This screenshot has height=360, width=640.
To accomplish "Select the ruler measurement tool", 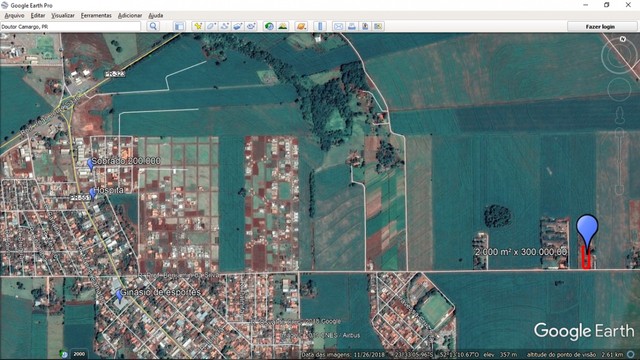I will click(320, 27).
